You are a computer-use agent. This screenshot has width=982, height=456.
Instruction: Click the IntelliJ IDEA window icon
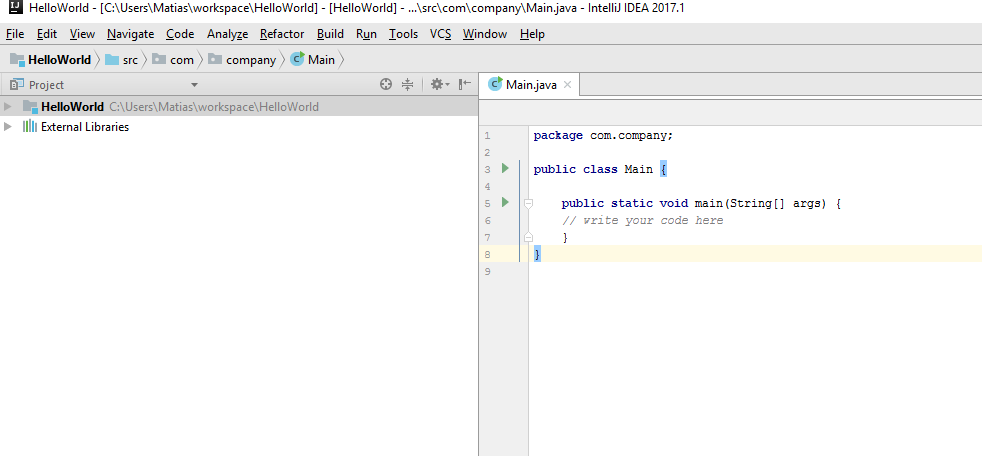click(16, 9)
